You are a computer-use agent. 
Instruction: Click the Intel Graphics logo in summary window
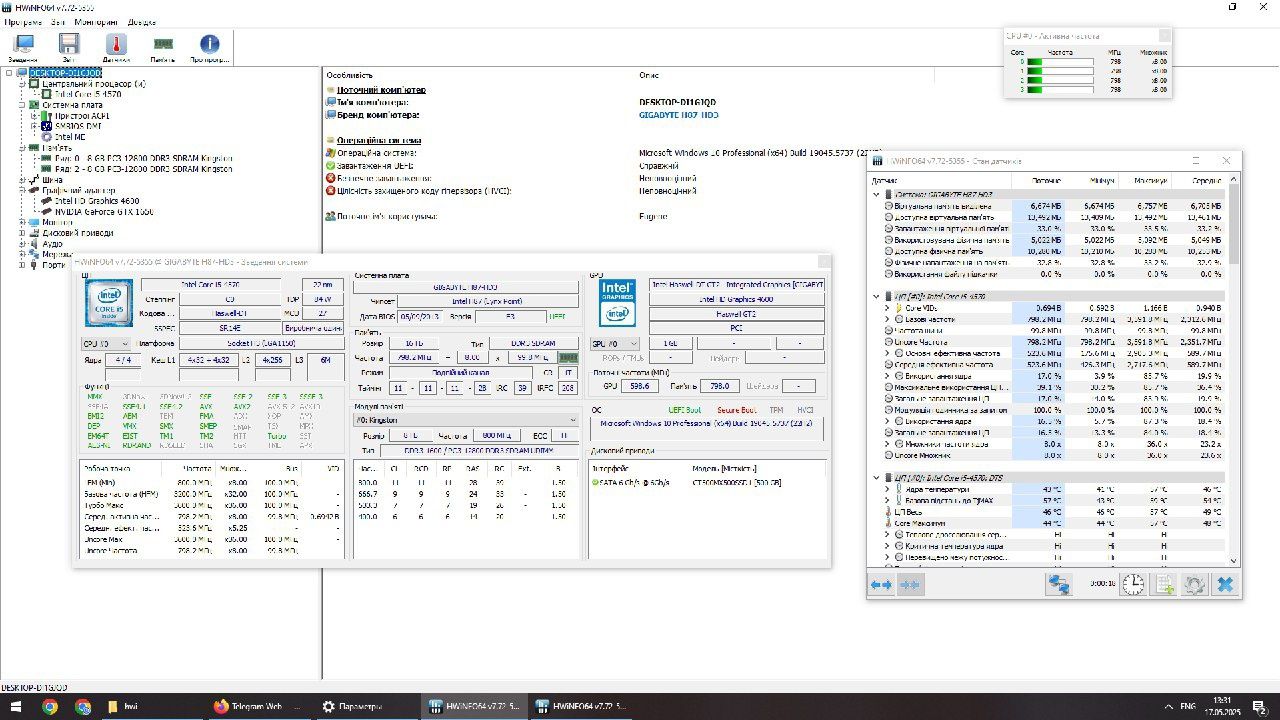click(617, 303)
